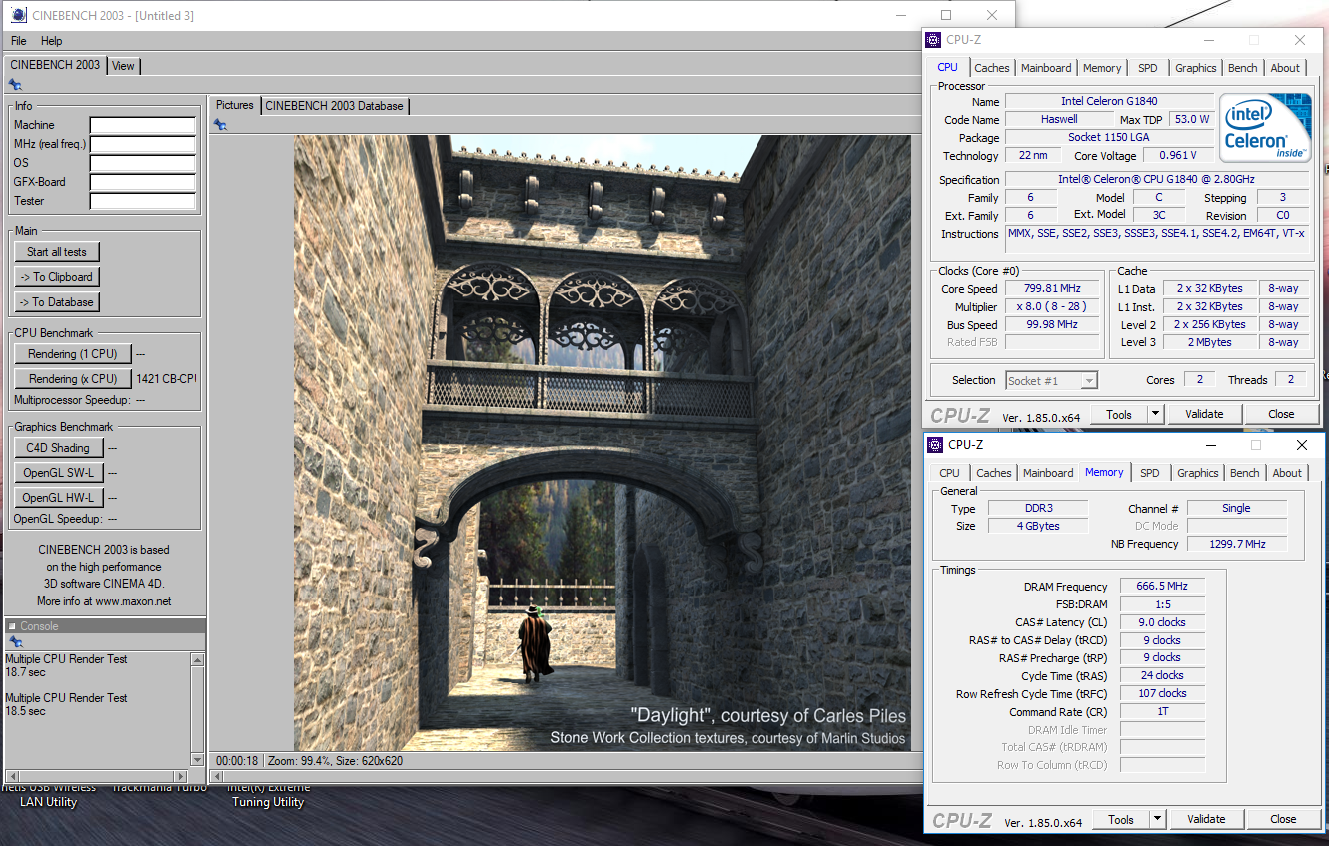Open Memory tab in upper CPU-Z window
1329x846 pixels.
point(1102,68)
